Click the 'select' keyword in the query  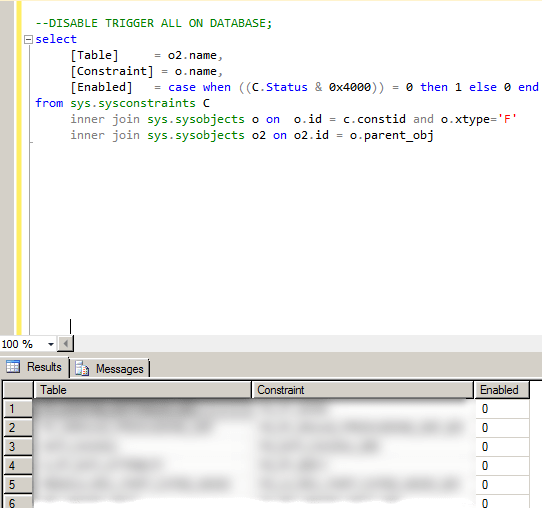point(56,39)
